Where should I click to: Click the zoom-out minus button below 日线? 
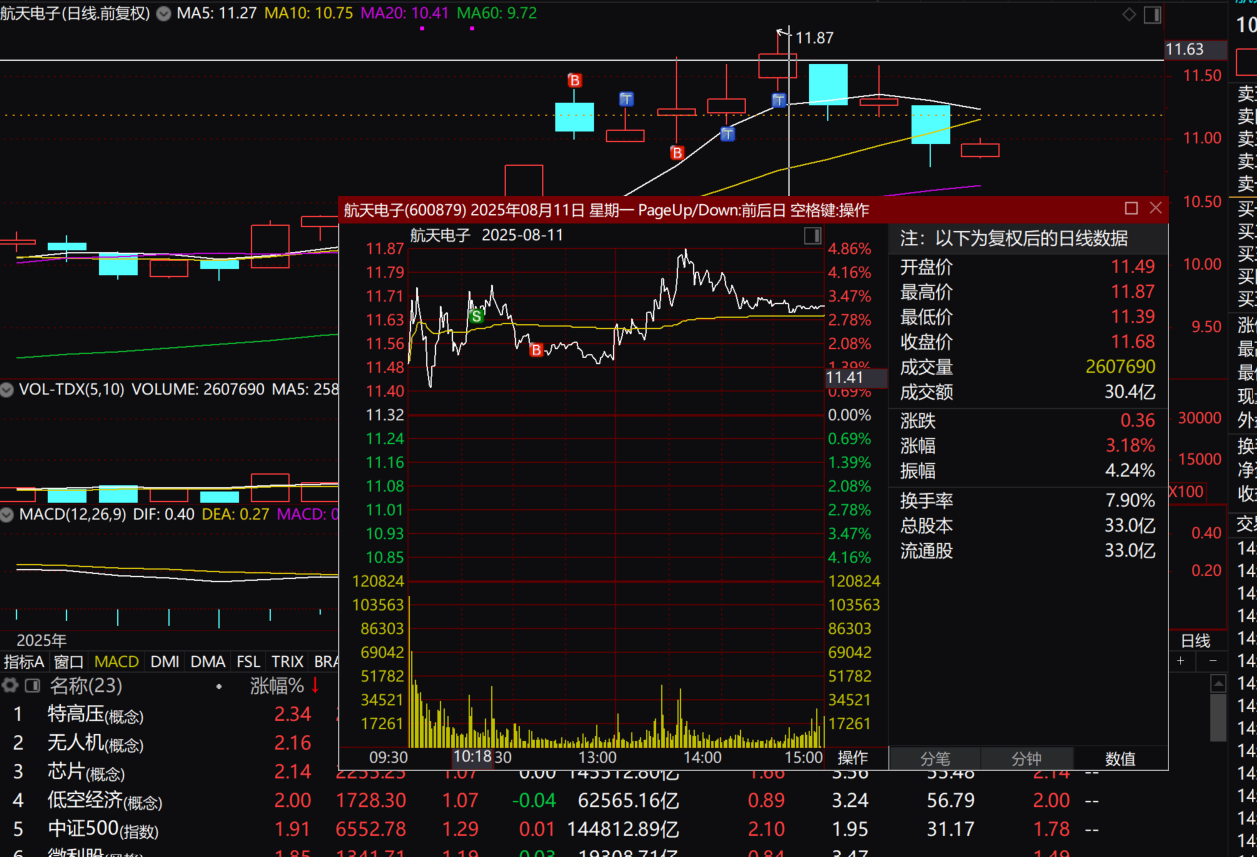point(1214,661)
